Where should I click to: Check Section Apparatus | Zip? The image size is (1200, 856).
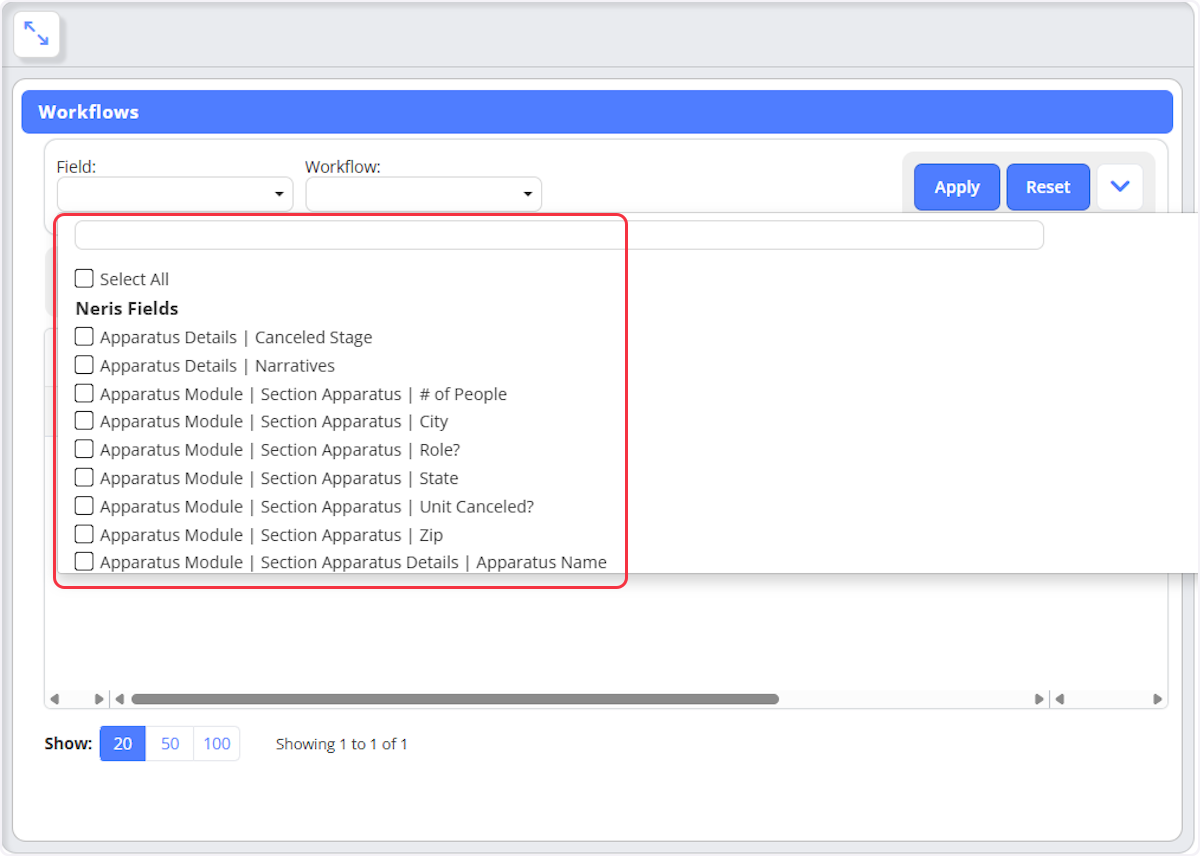coord(84,534)
